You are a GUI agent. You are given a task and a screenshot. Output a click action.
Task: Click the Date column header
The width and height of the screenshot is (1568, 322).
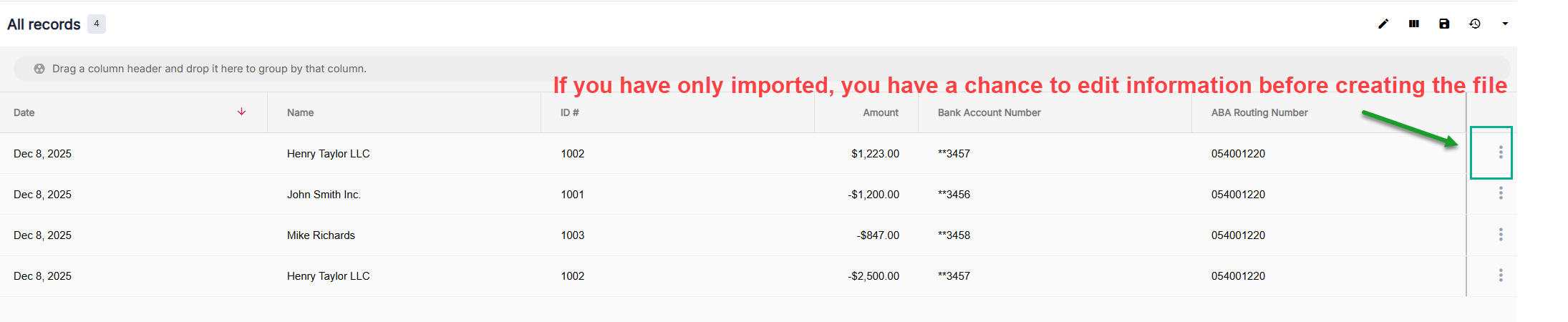coord(24,112)
